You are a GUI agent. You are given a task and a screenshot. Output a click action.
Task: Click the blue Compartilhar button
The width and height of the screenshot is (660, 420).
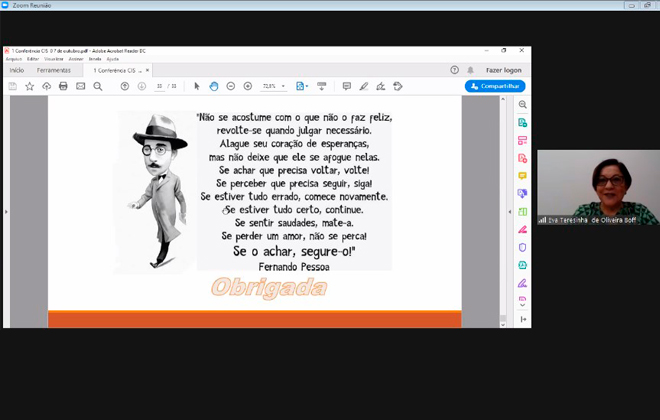pos(495,86)
